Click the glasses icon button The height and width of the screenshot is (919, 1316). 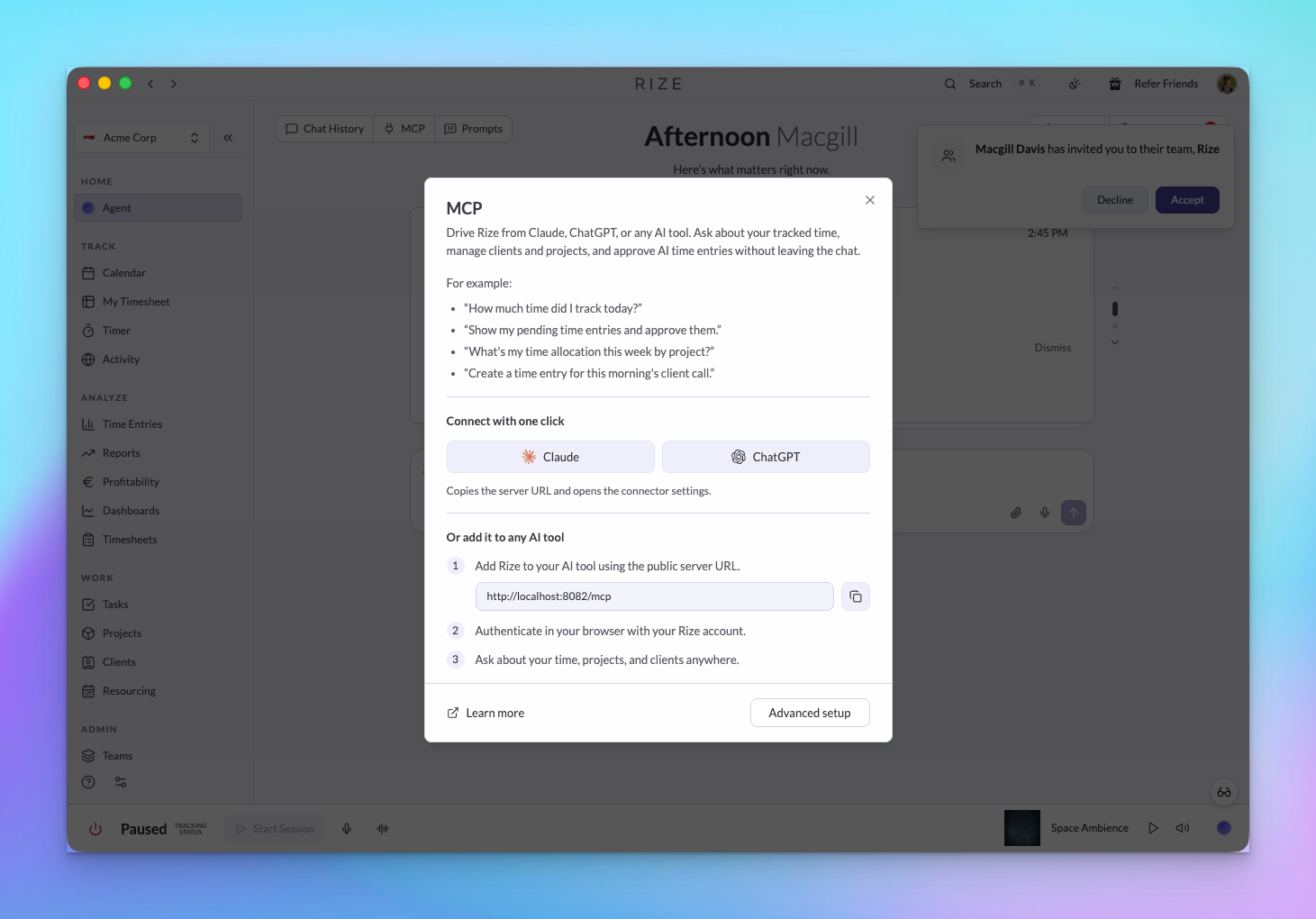click(1224, 793)
